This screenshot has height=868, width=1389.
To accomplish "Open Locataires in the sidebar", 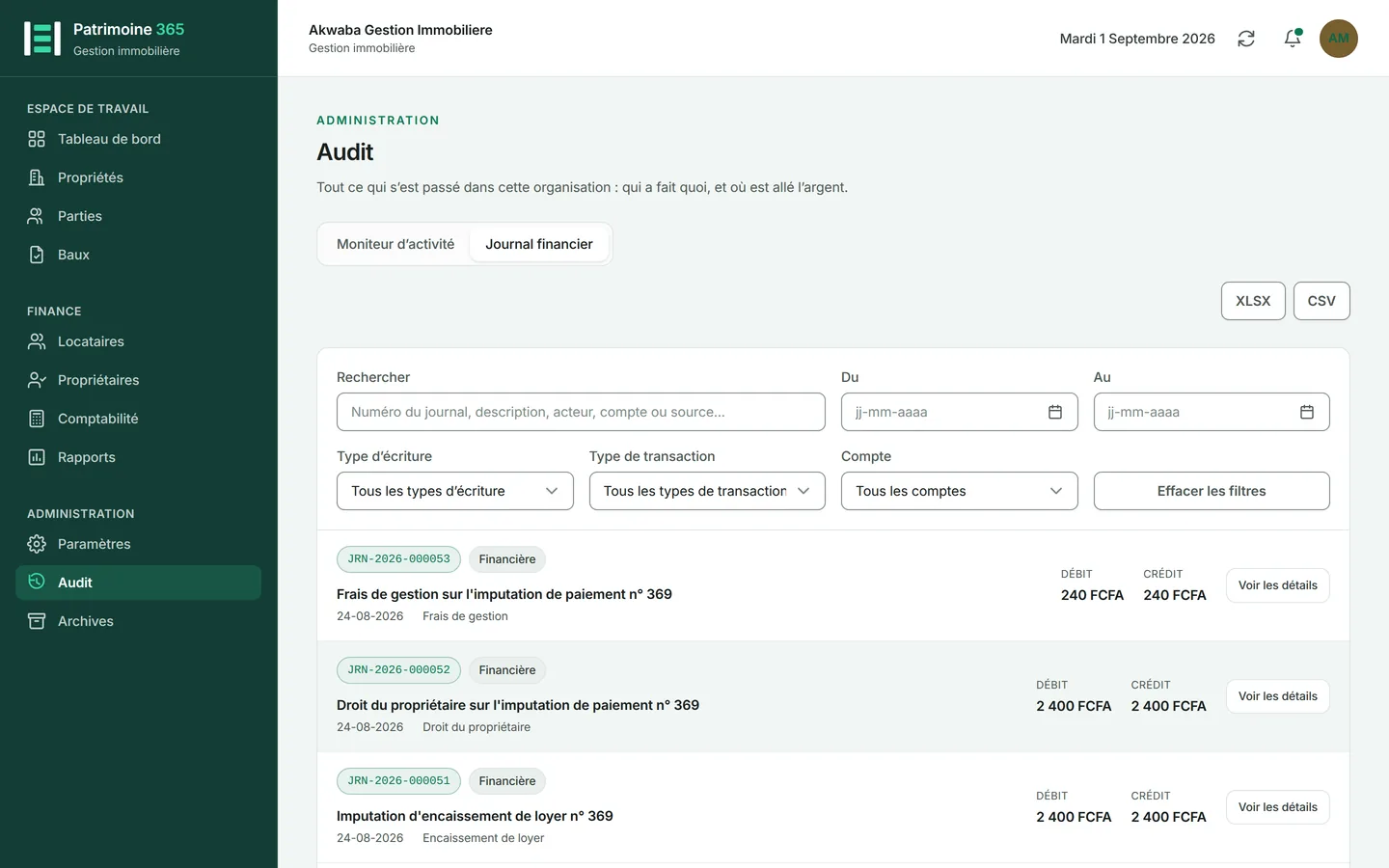I will 139,341.
